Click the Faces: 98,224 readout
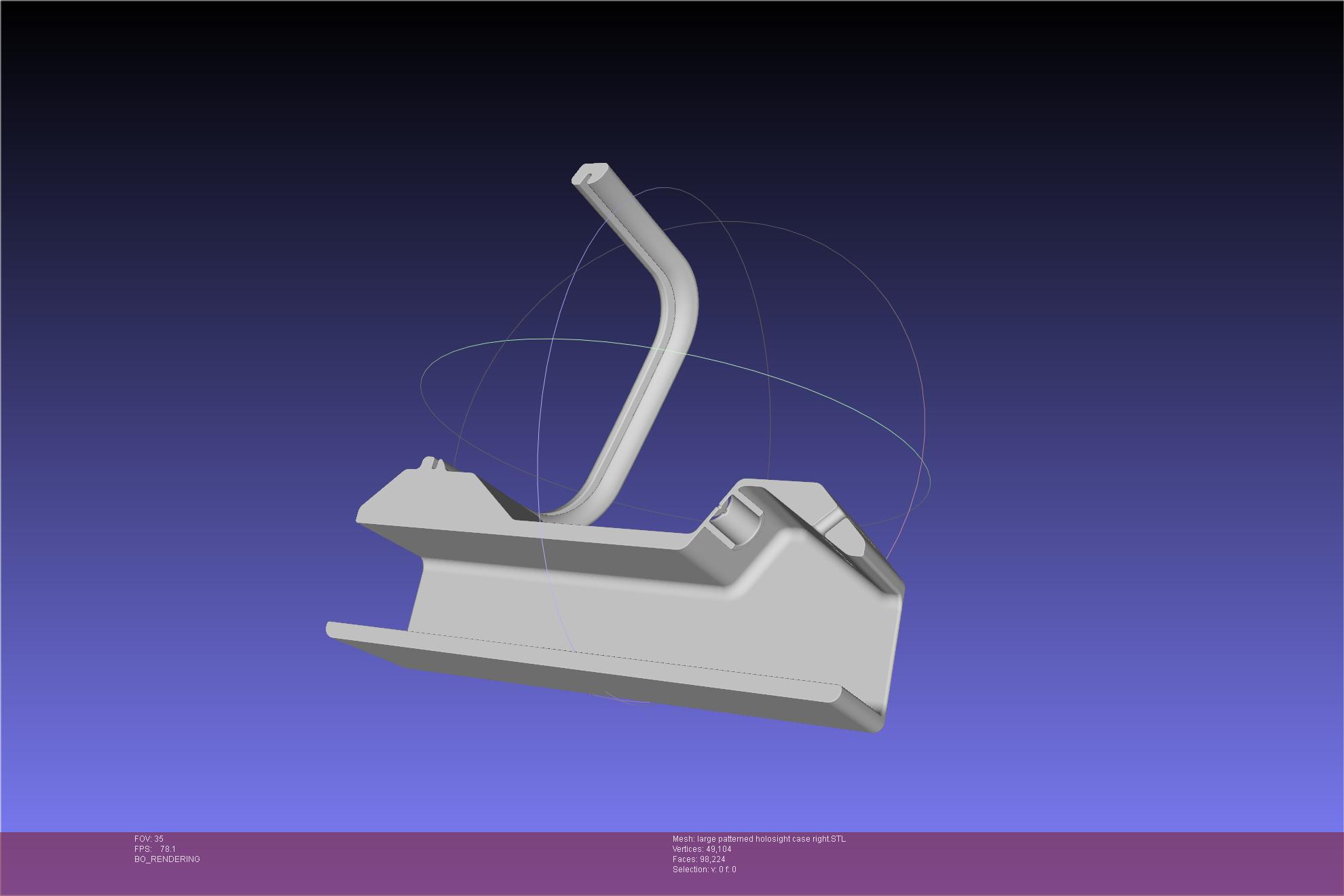The width and height of the screenshot is (1344, 896). [698, 859]
